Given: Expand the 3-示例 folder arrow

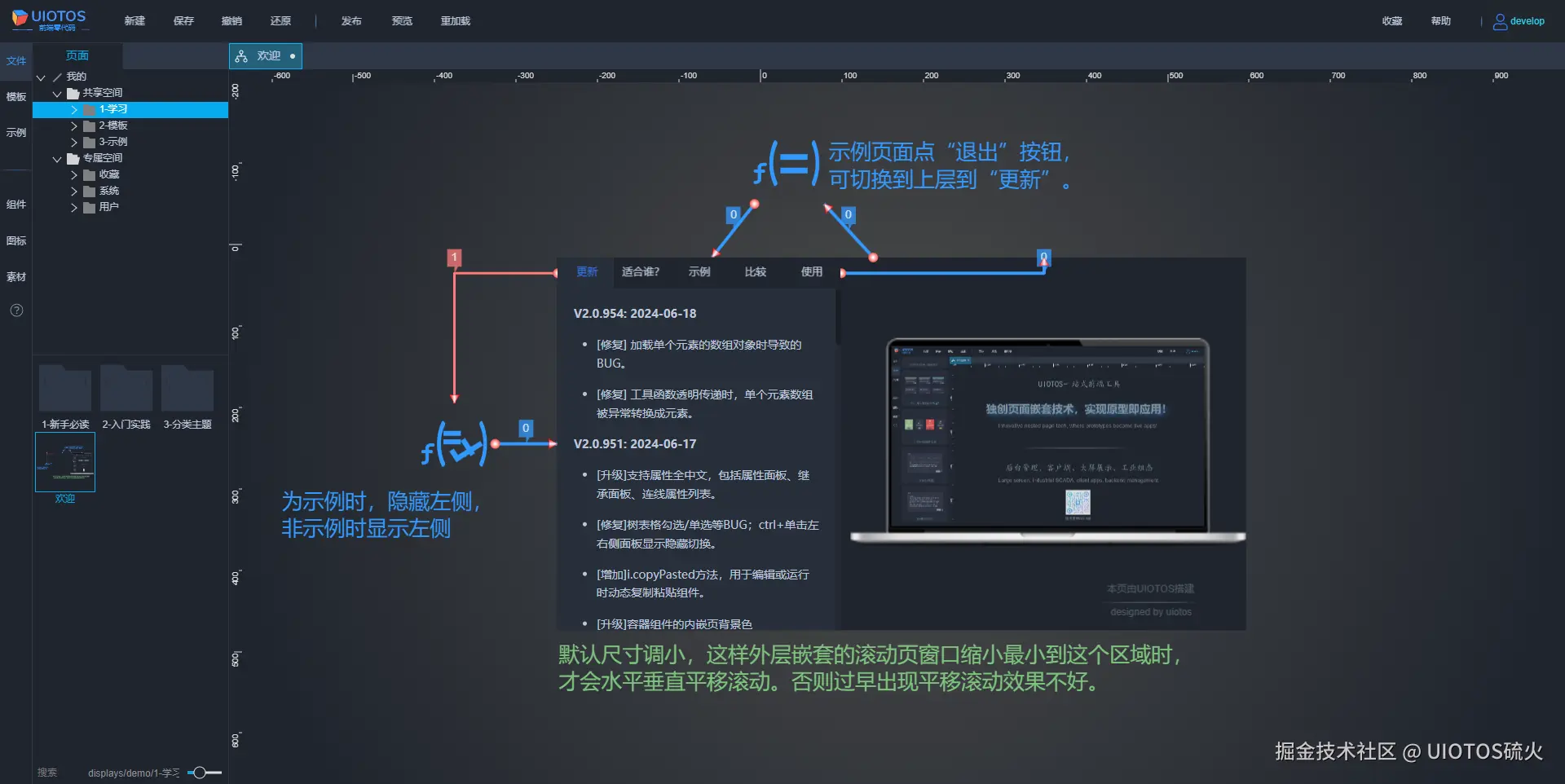Looking at the screenshot, I should click(73, 142).
